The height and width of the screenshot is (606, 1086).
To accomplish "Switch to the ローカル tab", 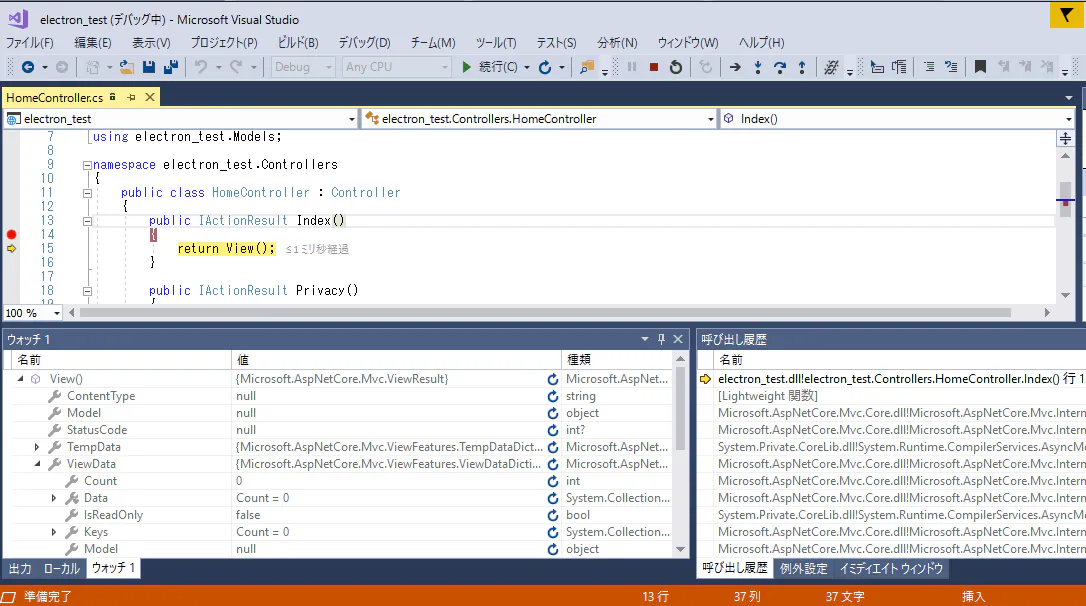I will (62, 569).
